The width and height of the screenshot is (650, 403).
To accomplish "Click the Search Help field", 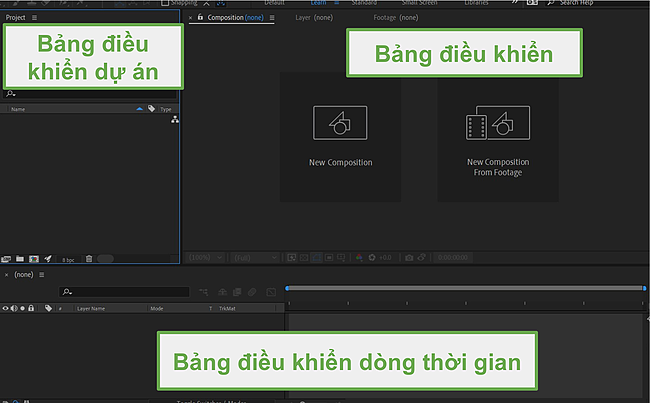I will point(576,2).
